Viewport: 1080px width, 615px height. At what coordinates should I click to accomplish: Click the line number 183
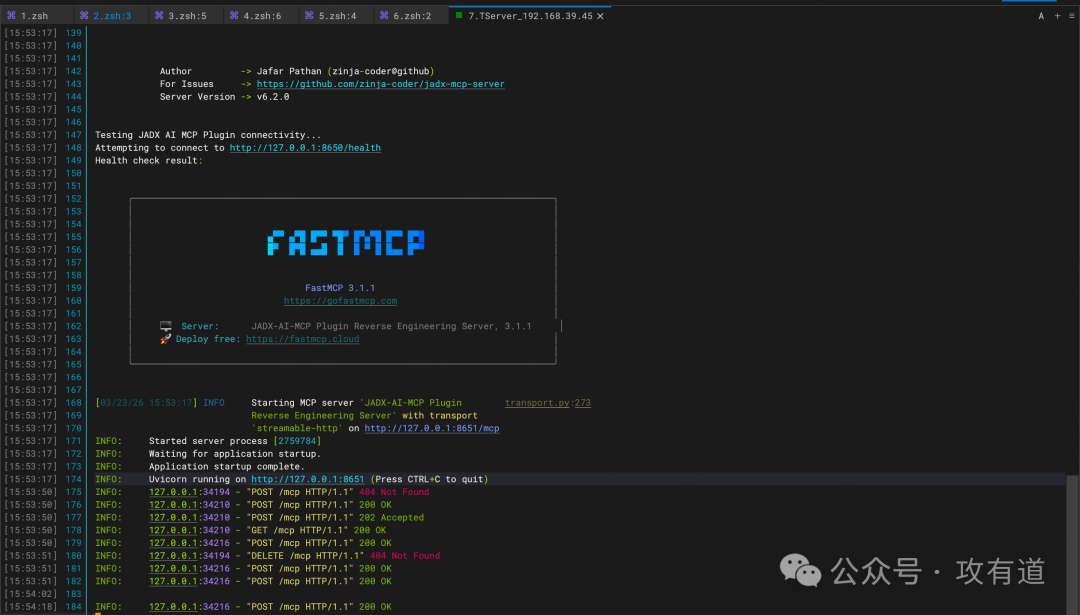point(74,594)
